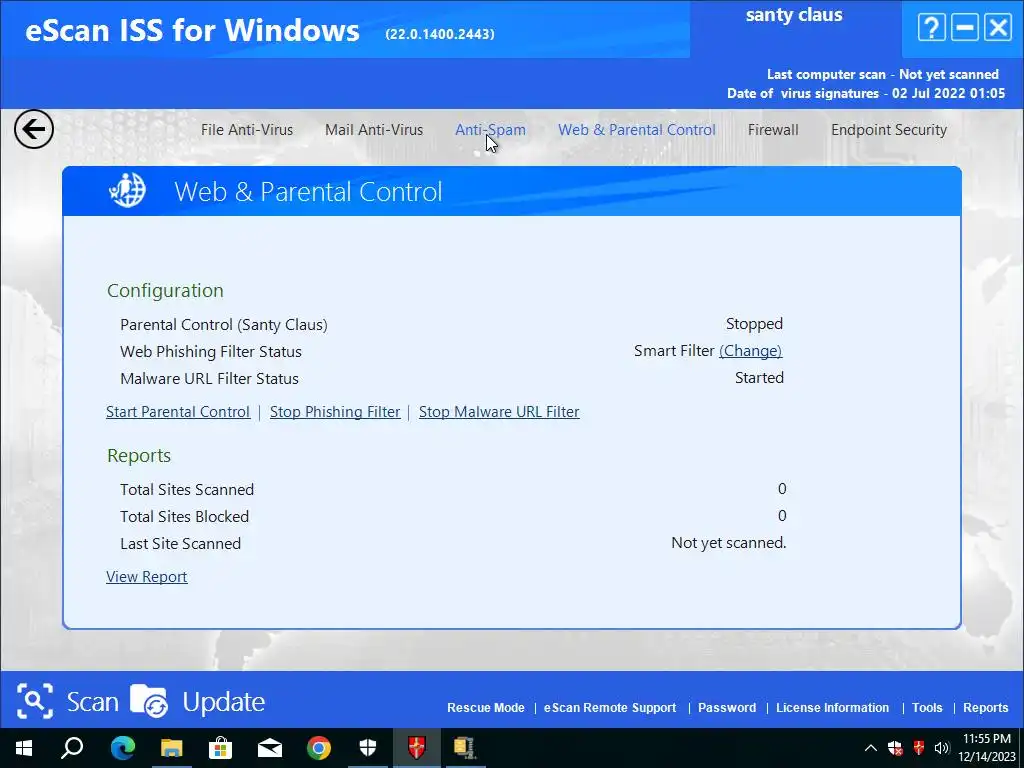
Task: Click 'Last computer scan - Not yet scanned'
Action: coord(883,74)
